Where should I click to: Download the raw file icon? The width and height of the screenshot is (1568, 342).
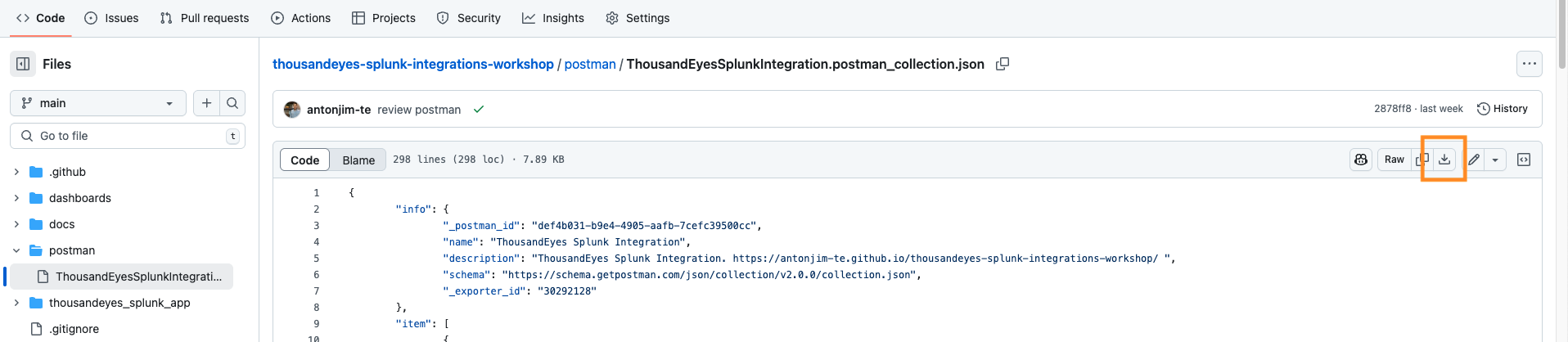point(1444,160)
